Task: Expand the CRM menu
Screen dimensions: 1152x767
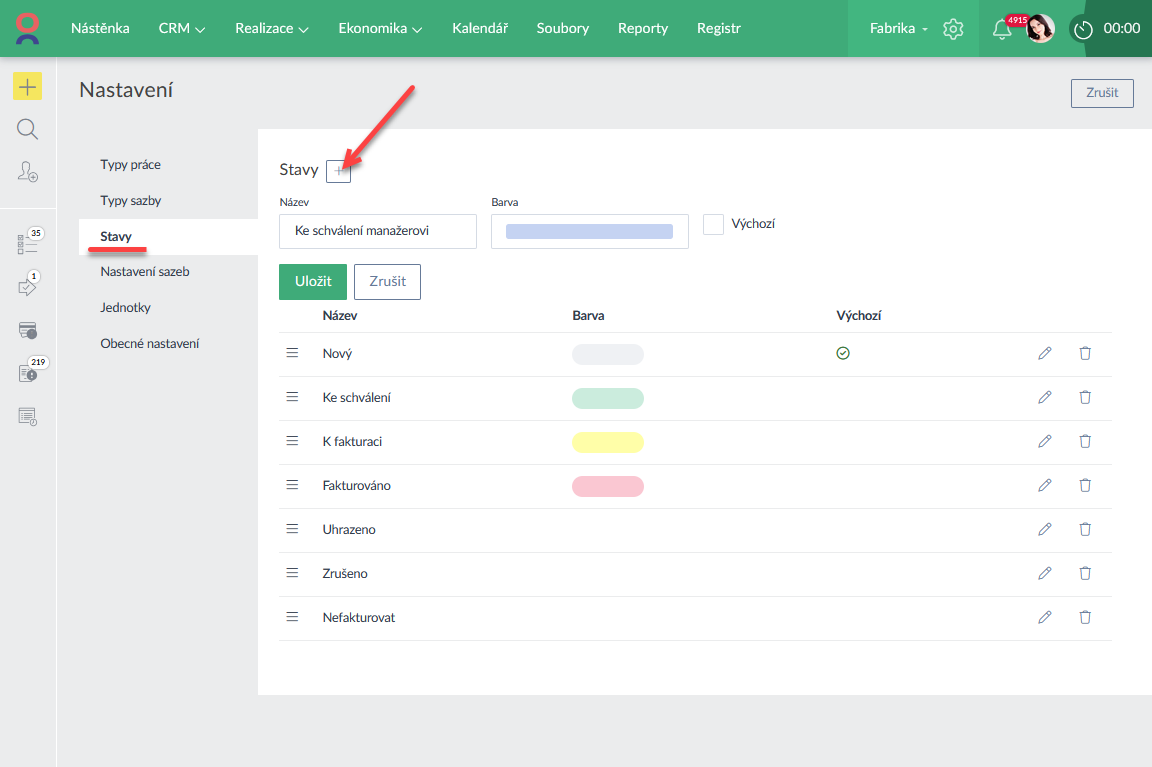Action: pos(181,29)
